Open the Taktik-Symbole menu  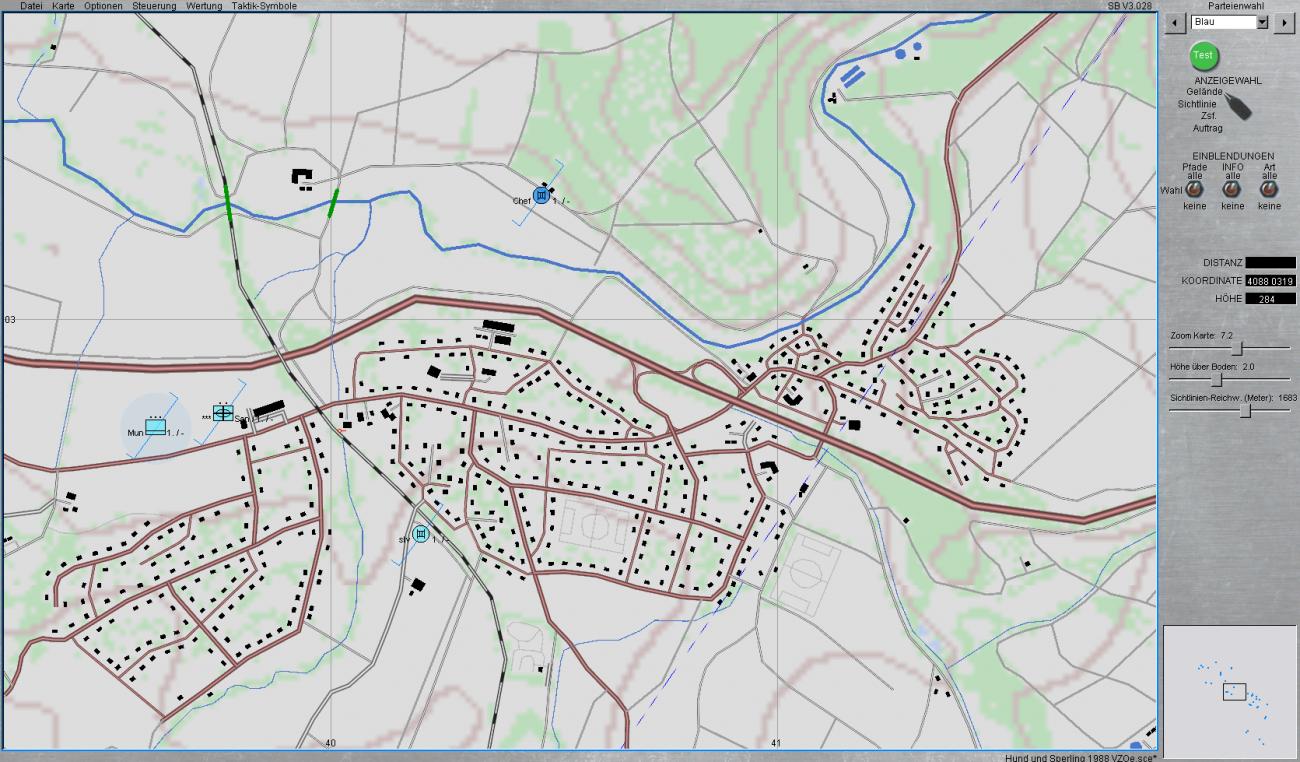(x=264, y=6)
